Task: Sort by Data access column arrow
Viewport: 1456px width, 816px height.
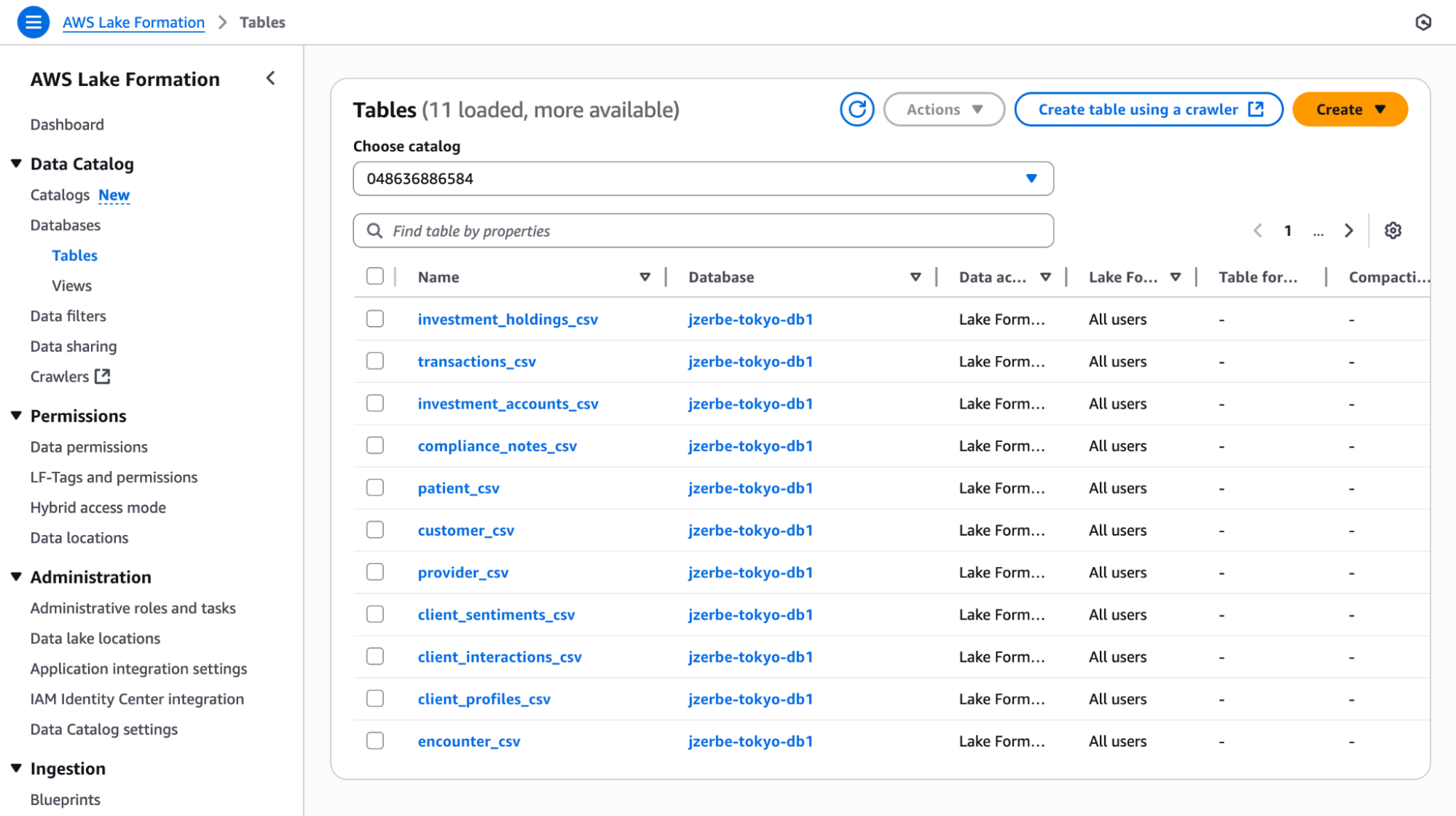Action: [x=1045, y=277]
